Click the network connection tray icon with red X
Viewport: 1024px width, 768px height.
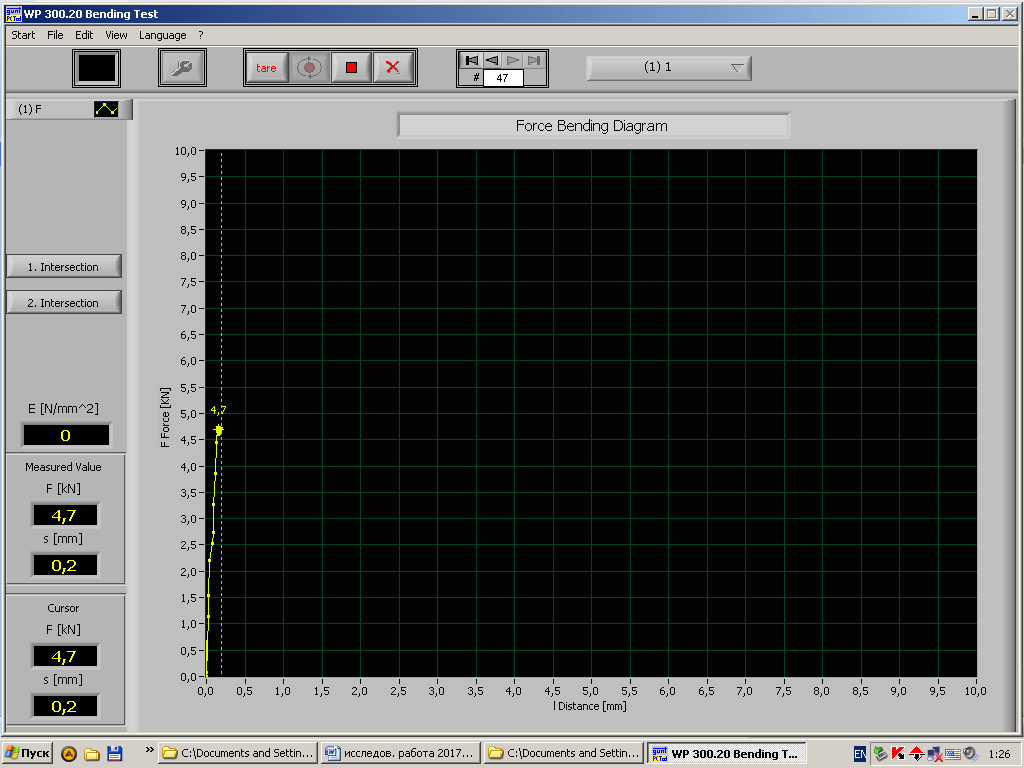(x=935, y=754)
